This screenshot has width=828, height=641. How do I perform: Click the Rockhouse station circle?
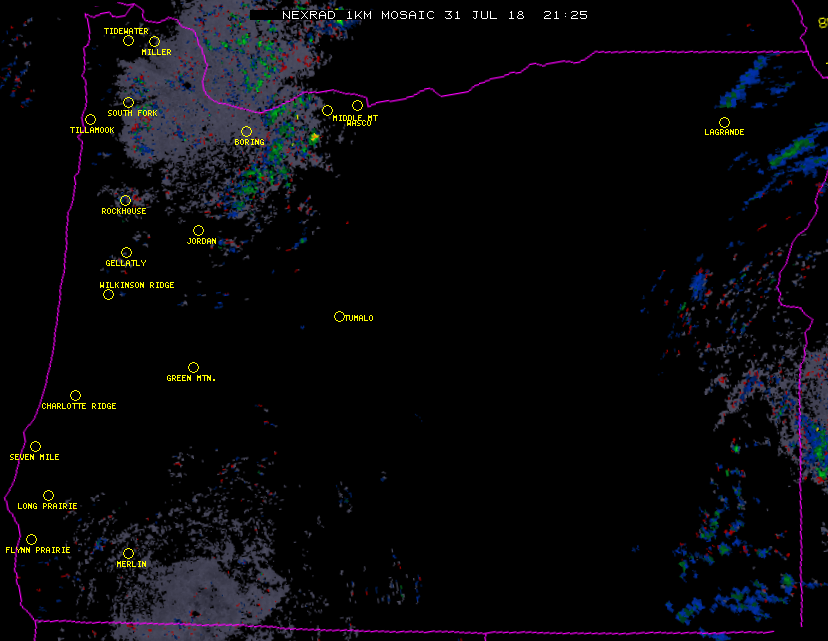pos(125,200)
